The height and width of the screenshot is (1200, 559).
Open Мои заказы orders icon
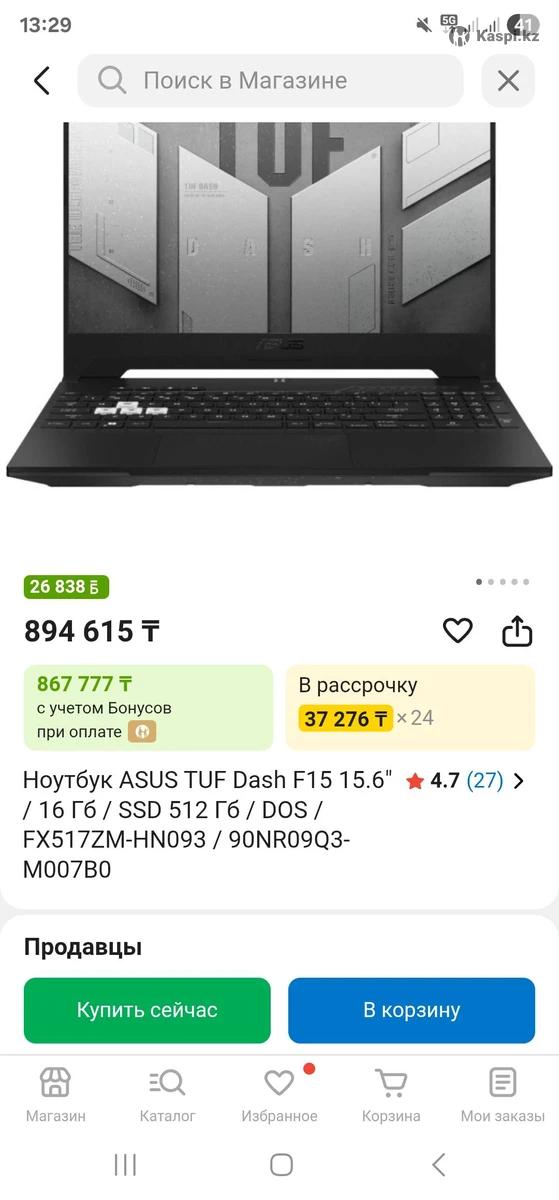click(503, 1082)
